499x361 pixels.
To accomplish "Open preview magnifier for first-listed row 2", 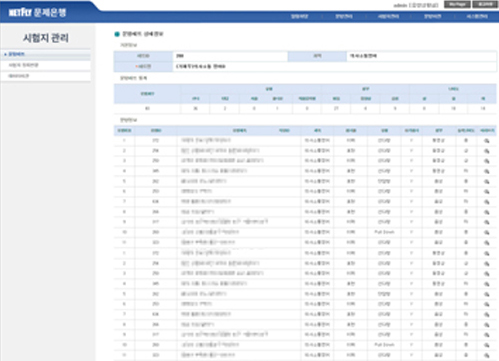I will click(487, 151).
